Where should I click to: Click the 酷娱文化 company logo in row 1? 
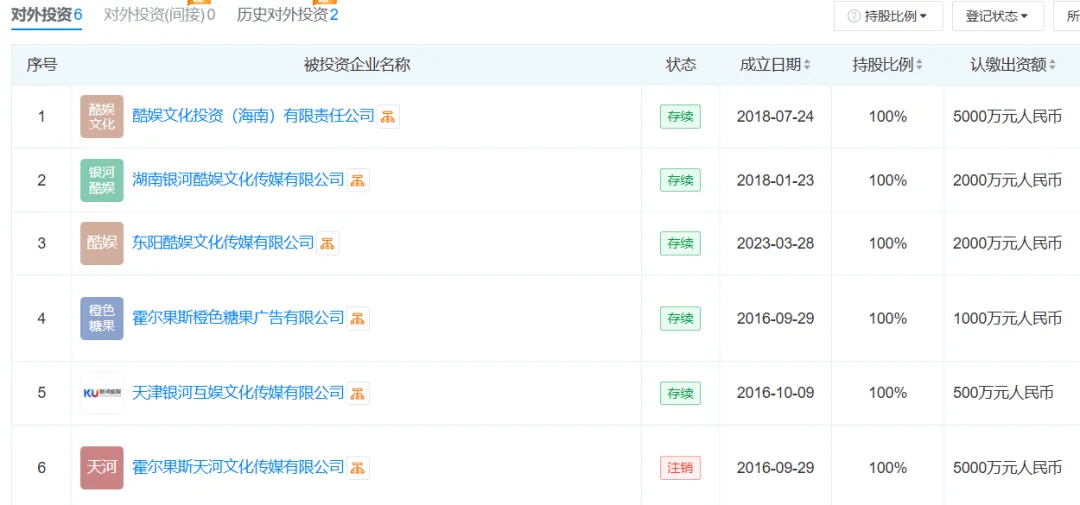pos(102,116)
